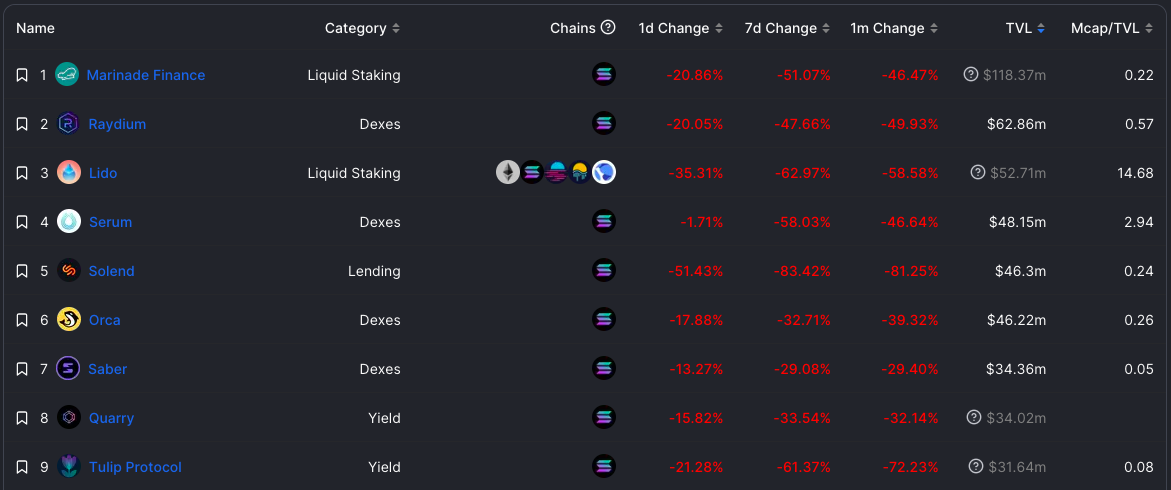The height and width of the screenshot is (490, 1171).
Task: Click the Marinade Finance logo icon
Action: click(x=68, y=75)
